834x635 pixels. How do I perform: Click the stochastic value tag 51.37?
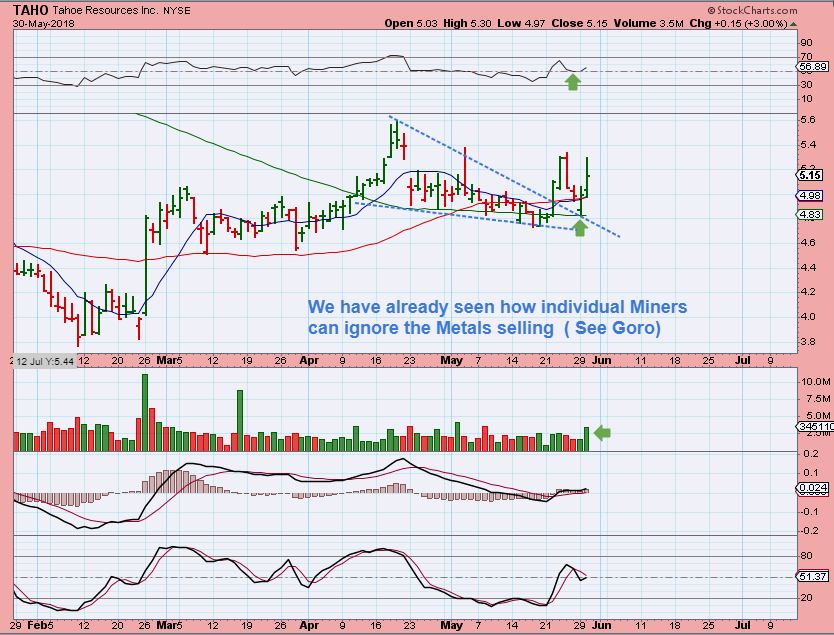(812, 576)
